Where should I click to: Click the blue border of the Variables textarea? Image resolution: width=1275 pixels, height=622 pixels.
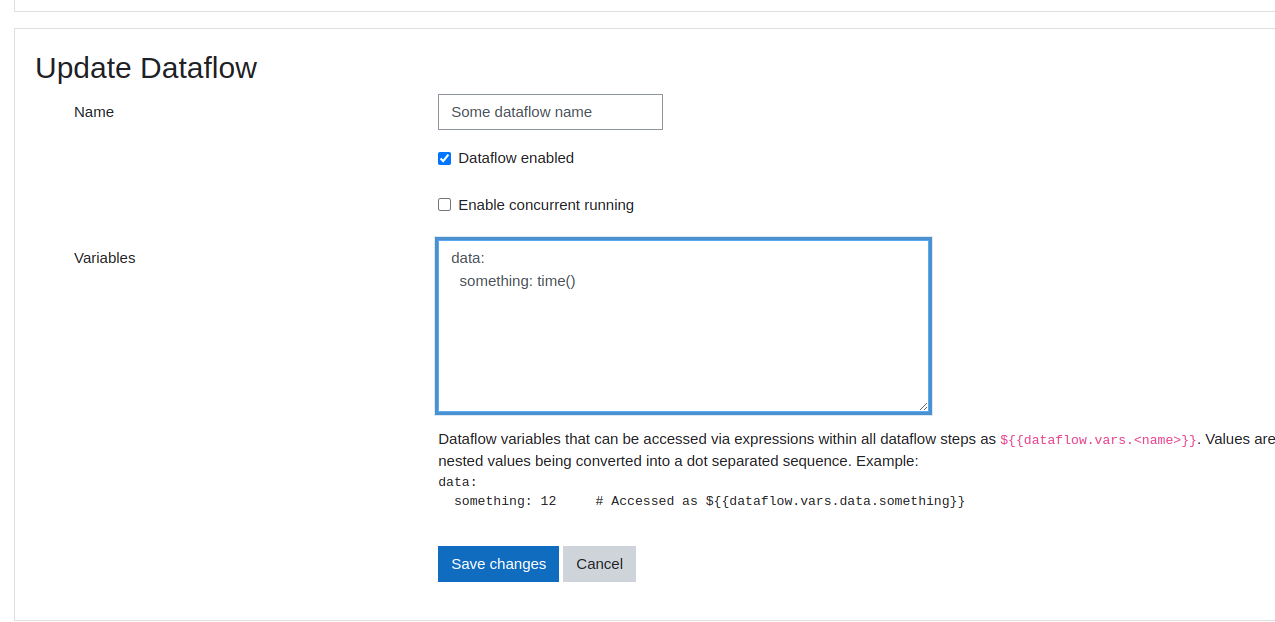click(x=683, y=239)
